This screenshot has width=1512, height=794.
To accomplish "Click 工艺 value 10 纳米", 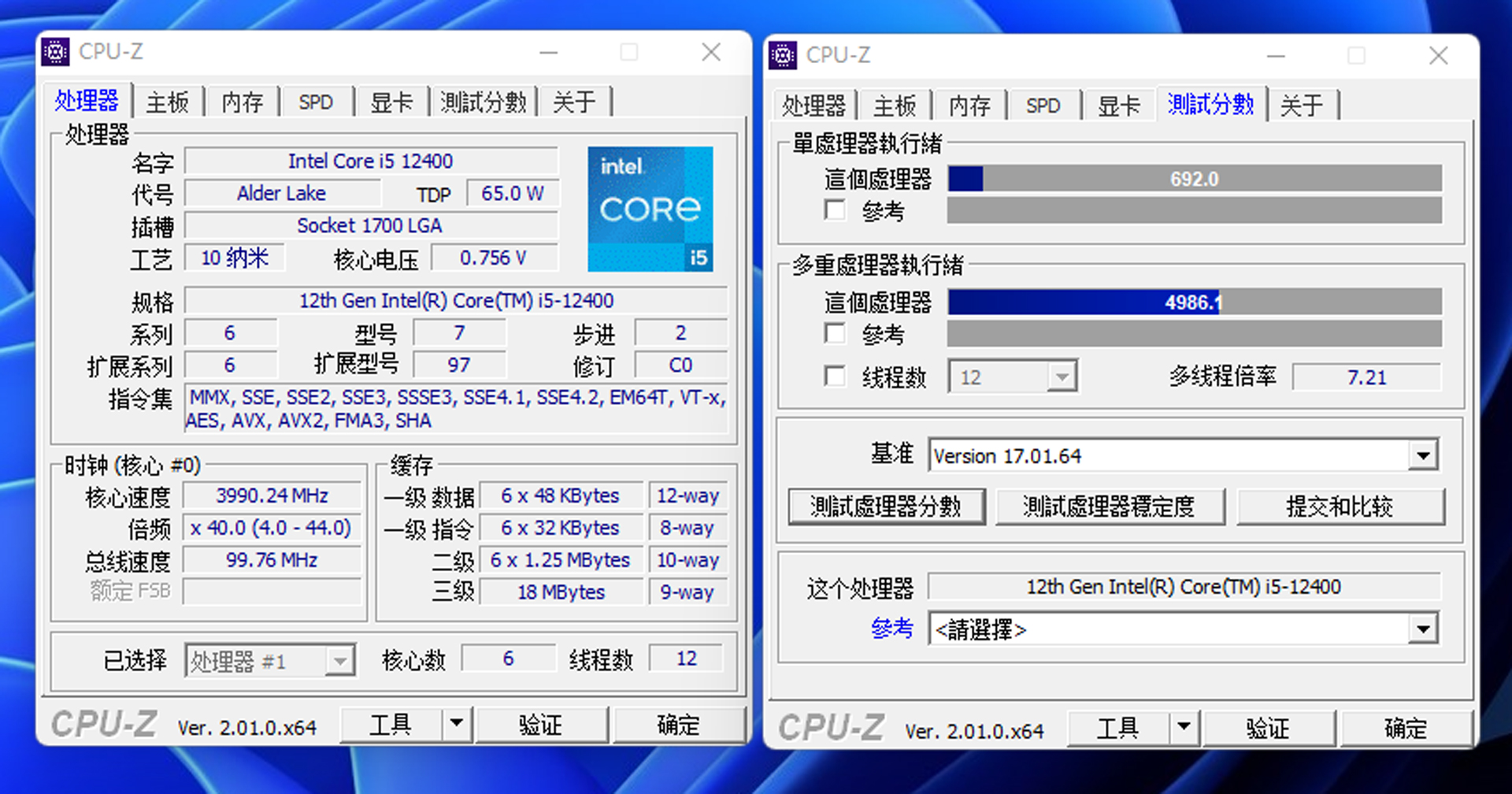I will [x=235, y=258].
